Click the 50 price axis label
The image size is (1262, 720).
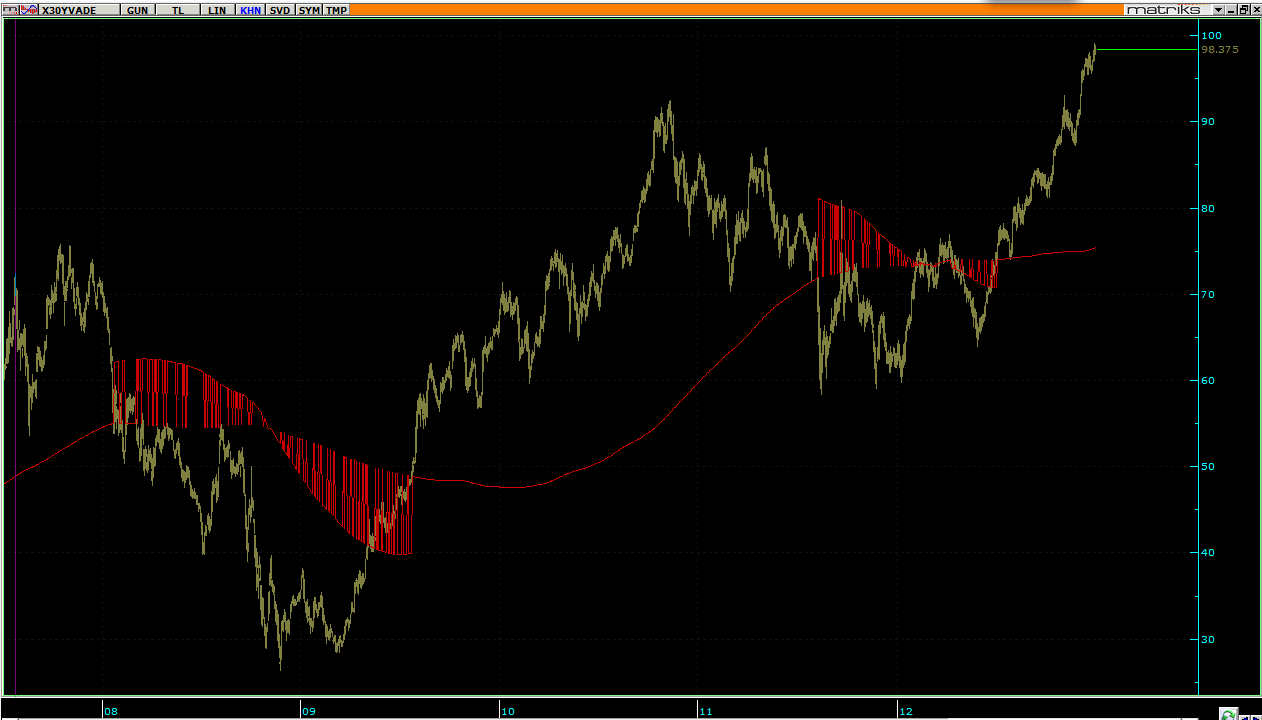click(x=1208, y=466)
